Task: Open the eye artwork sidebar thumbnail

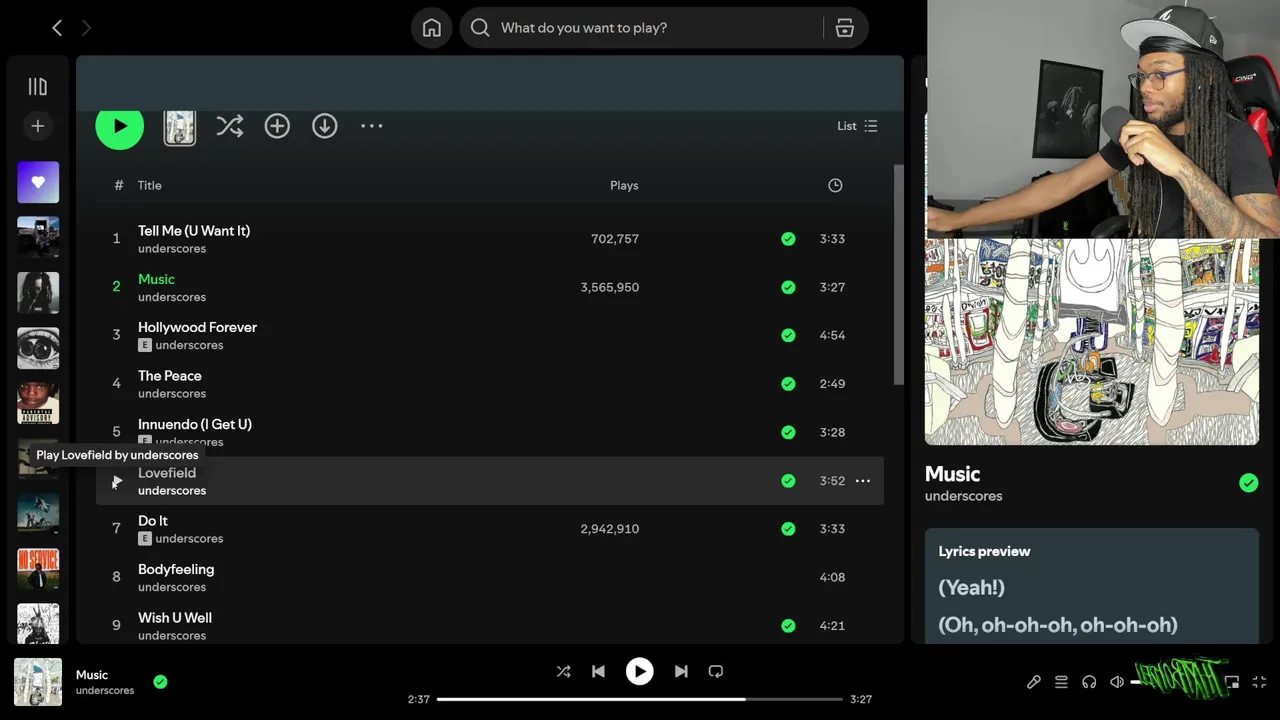Action: pos(38,348)
